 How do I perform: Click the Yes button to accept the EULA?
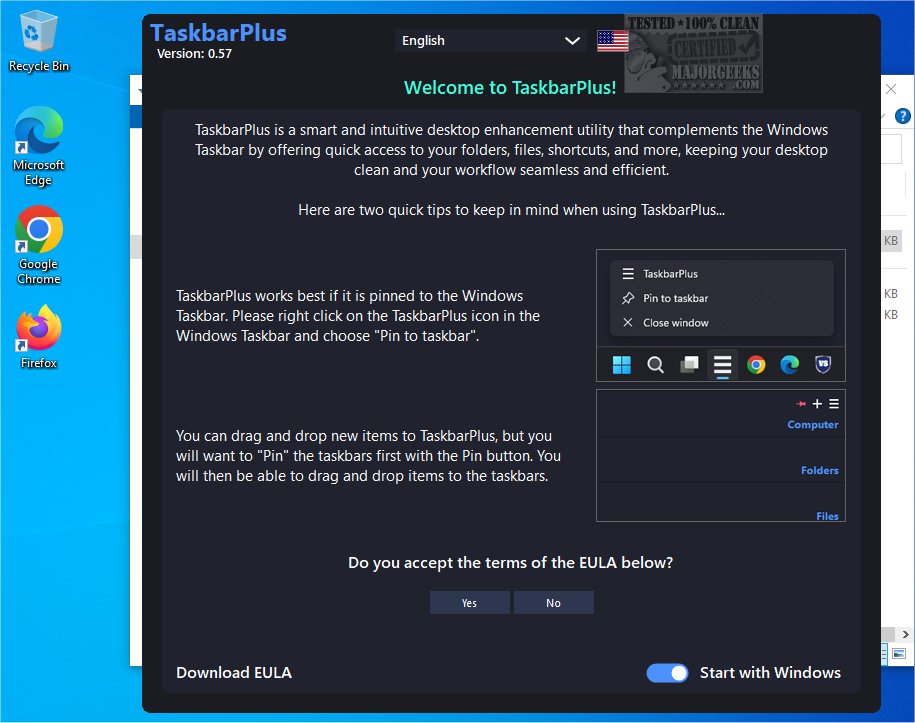pos(469,602)
